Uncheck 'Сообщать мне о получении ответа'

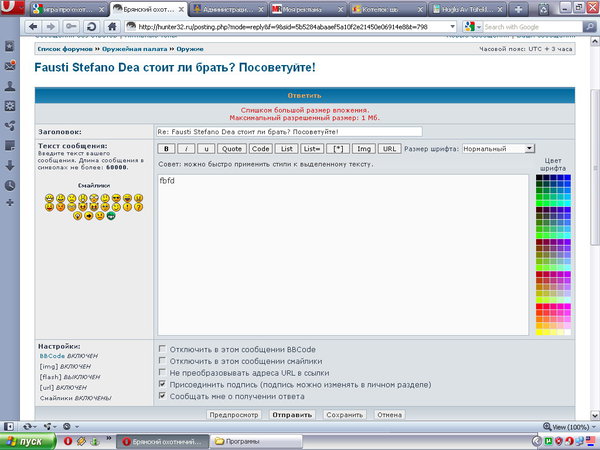(x=162, y=396)
